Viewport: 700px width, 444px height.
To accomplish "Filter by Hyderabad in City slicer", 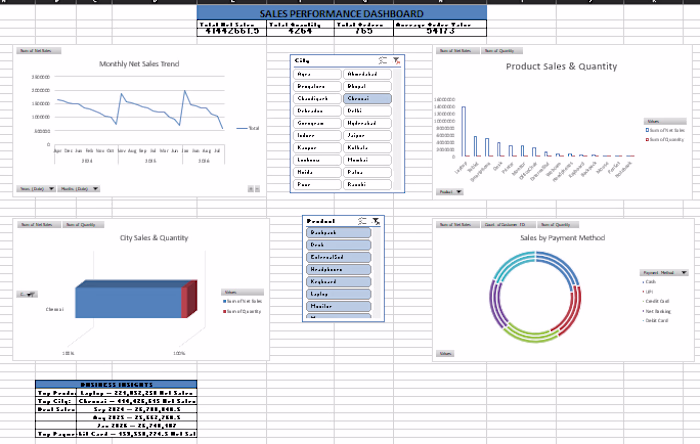I will 367,123.
